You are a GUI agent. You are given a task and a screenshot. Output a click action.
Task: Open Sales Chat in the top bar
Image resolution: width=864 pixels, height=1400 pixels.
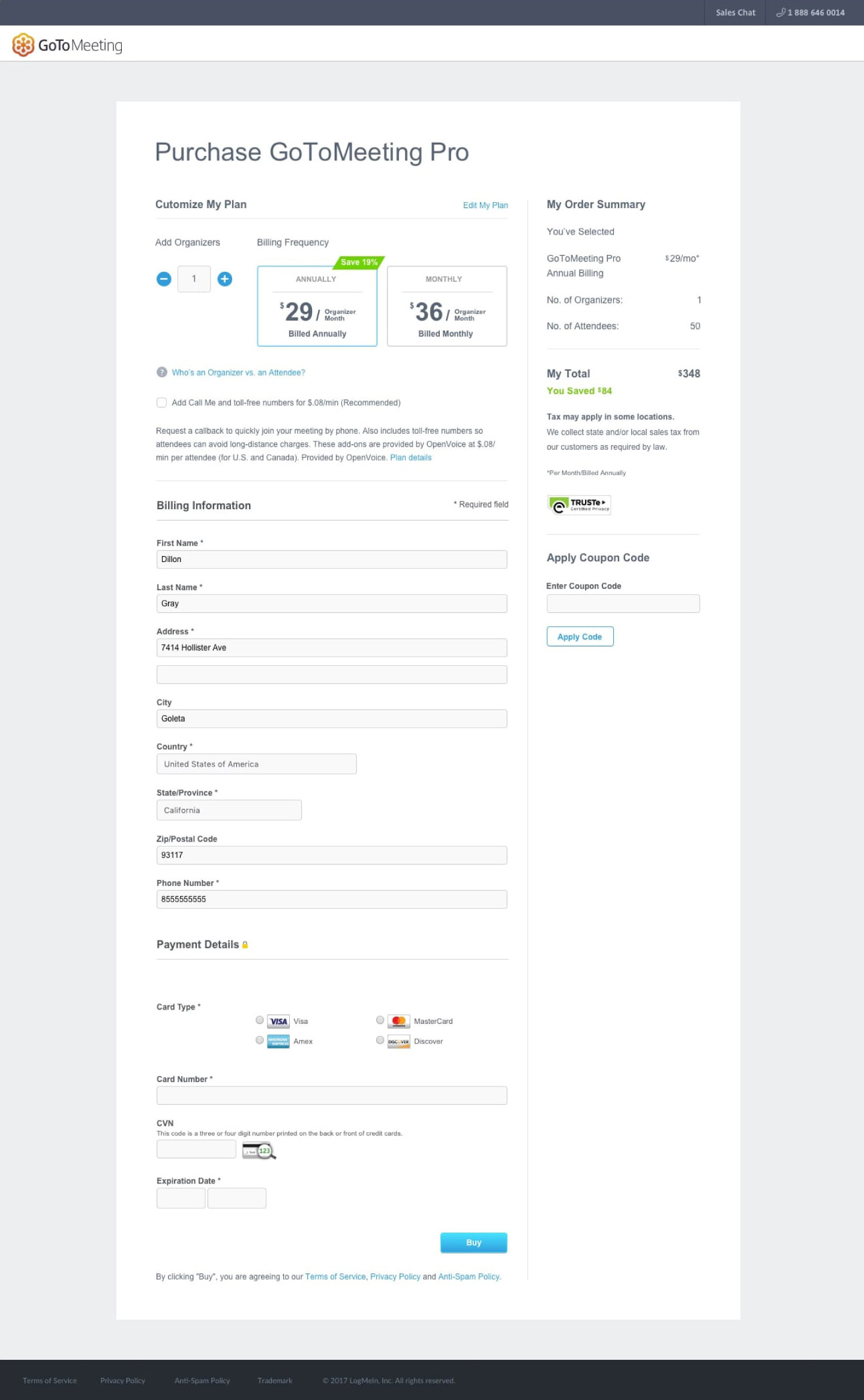pos(735,13)
